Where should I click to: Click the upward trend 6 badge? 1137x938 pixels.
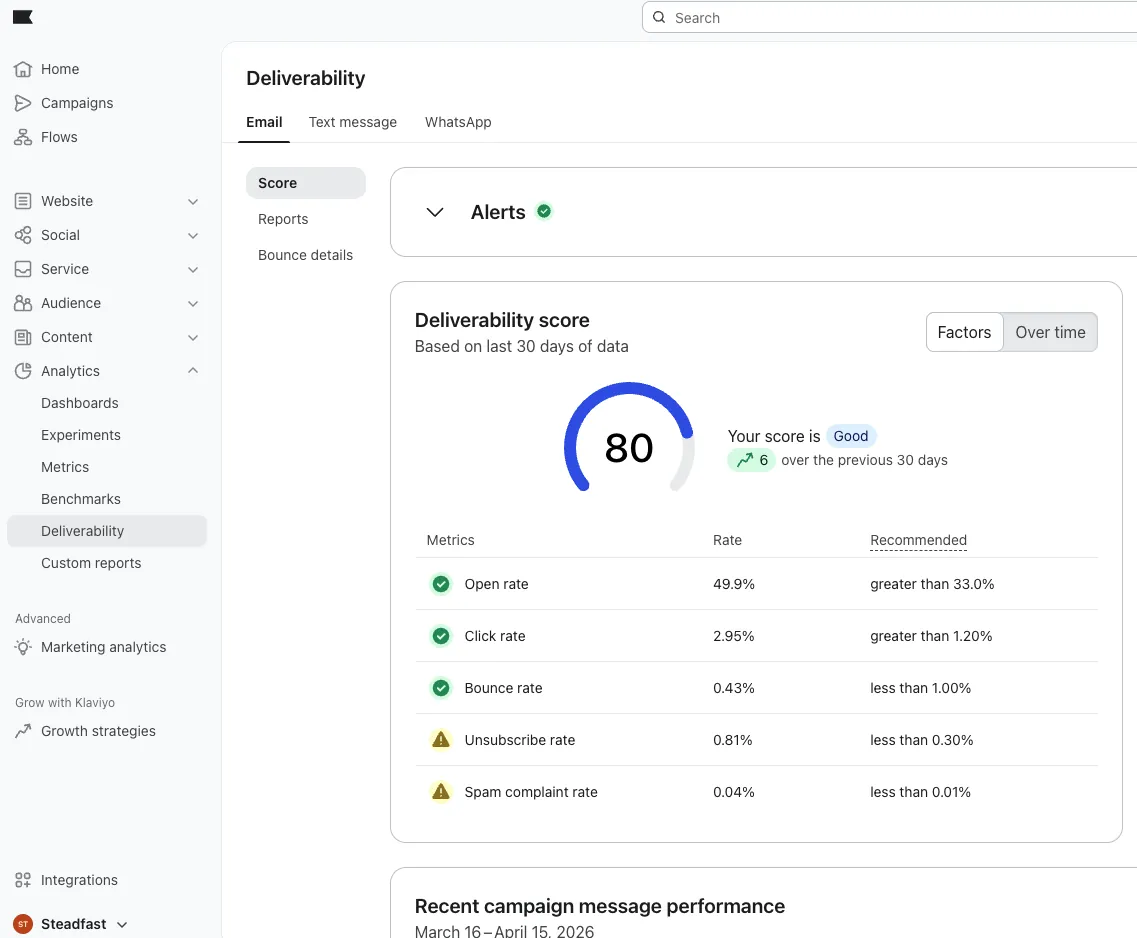click(752, 460)
